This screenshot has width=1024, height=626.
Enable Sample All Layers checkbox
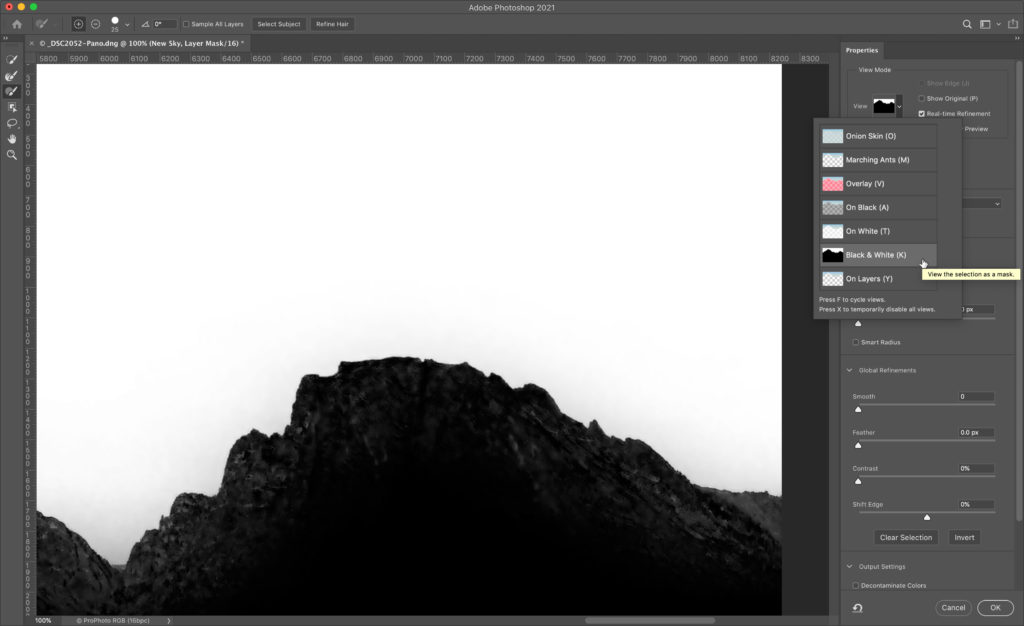pos(186,24)
